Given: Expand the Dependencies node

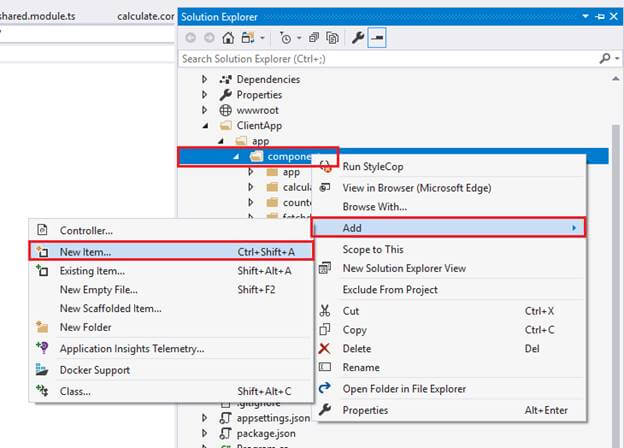Looking at the screenshot, I should point(204,79).
